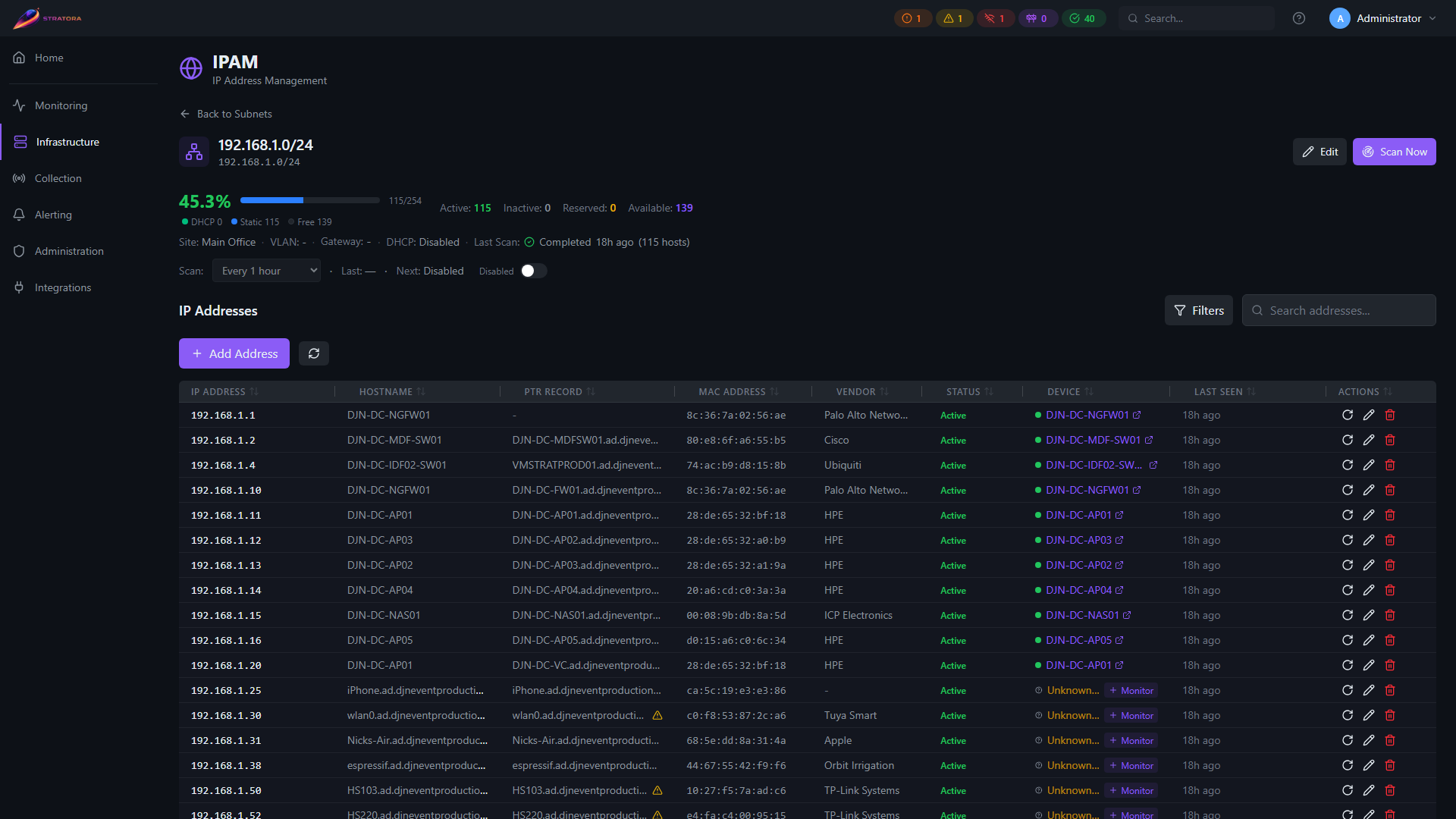The width and height of the screenshot is (1456, 819).
Task: Open the offline devices badge showing 1
Action: pyautogui.click(x=995, y=18)
